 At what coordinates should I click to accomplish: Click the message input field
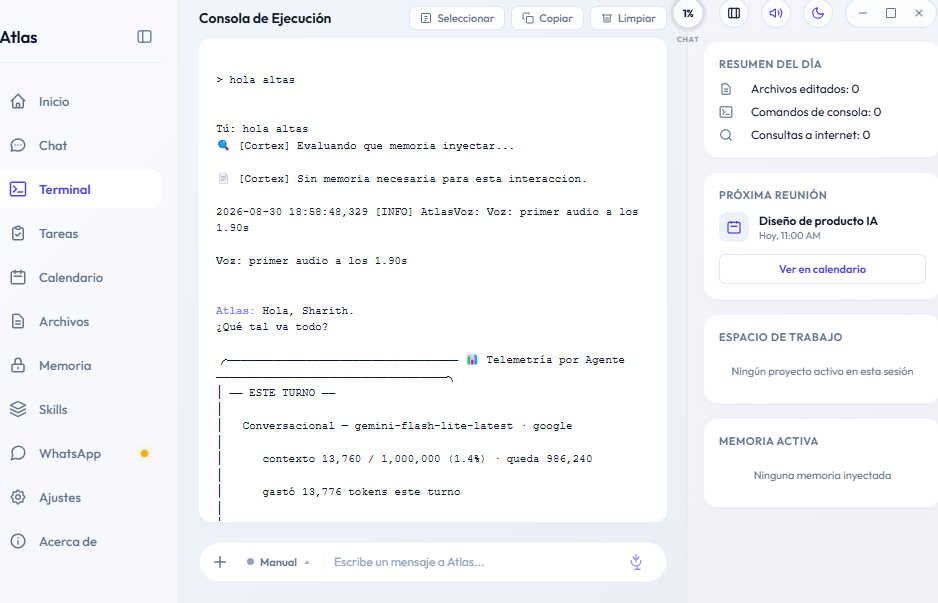pyautogui.click(x=476, y=562)
